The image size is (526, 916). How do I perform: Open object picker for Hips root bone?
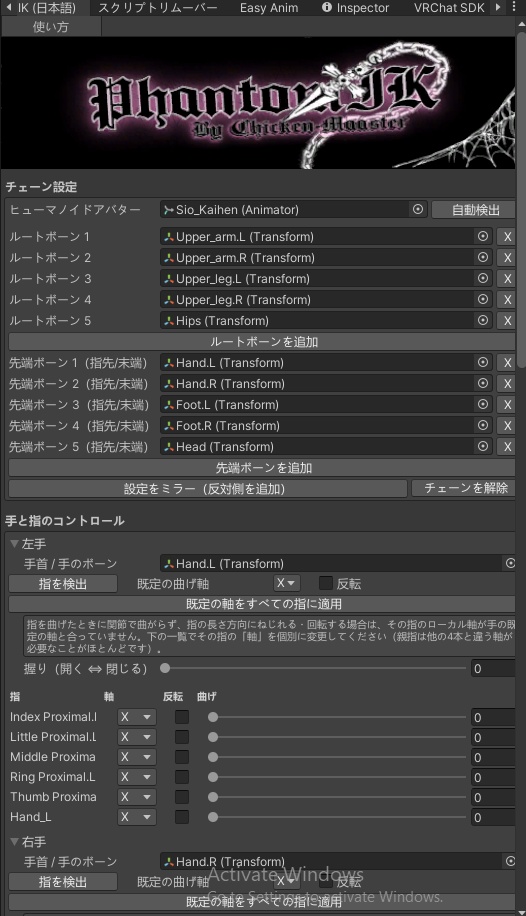[483, 320]
